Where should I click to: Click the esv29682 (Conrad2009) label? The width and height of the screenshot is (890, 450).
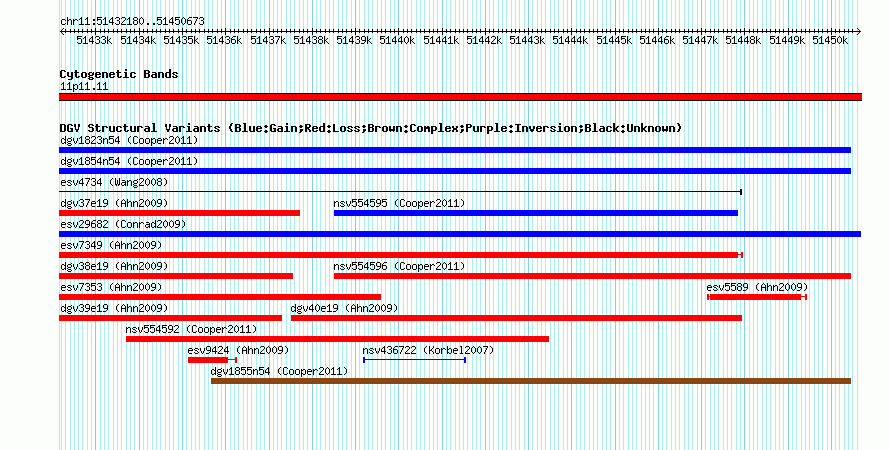click(123, 224)
